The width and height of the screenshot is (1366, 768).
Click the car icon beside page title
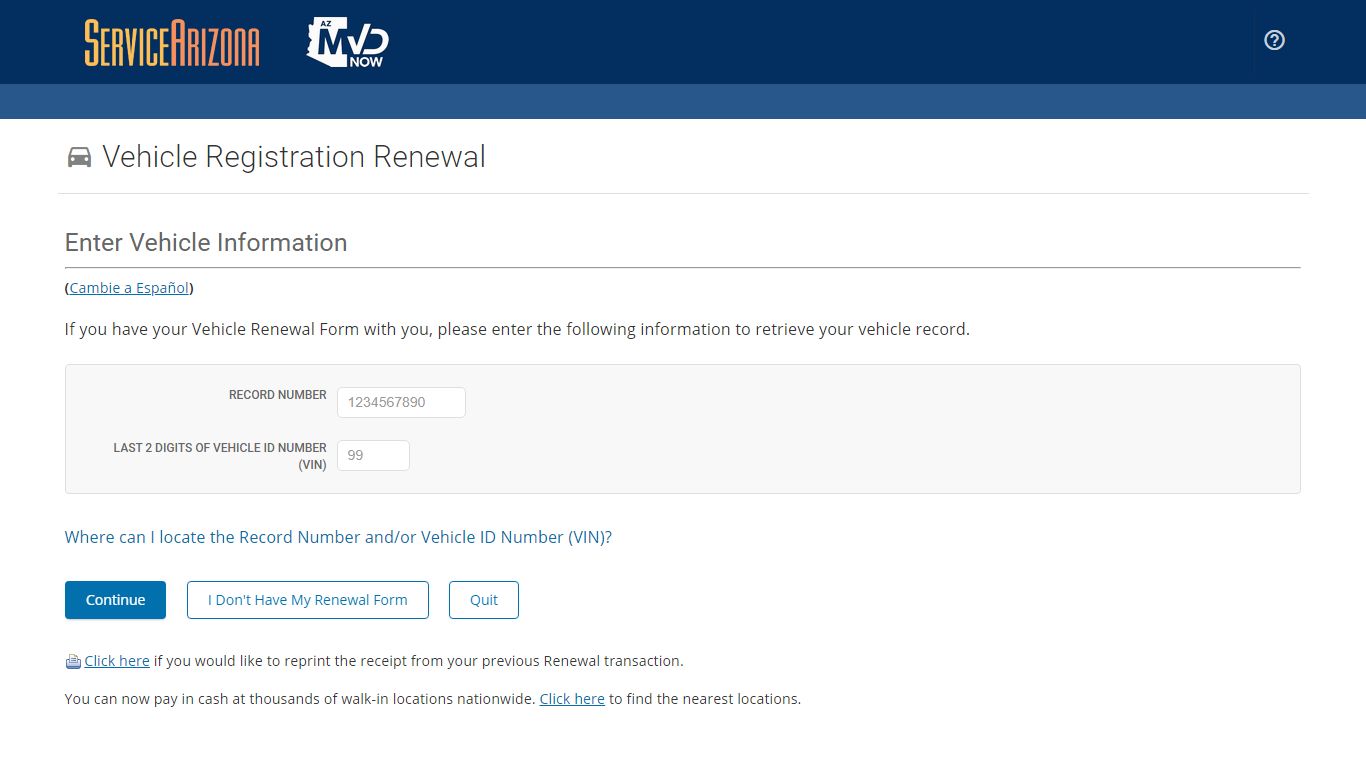point(79,157)
